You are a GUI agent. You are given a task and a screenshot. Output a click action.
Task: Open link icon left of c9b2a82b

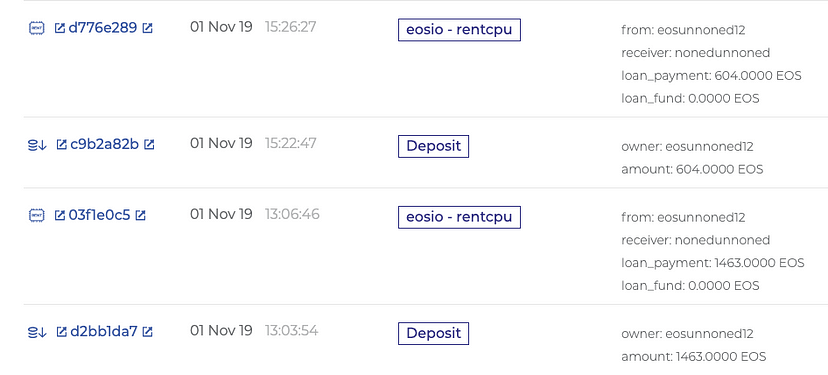click(62, 144)
